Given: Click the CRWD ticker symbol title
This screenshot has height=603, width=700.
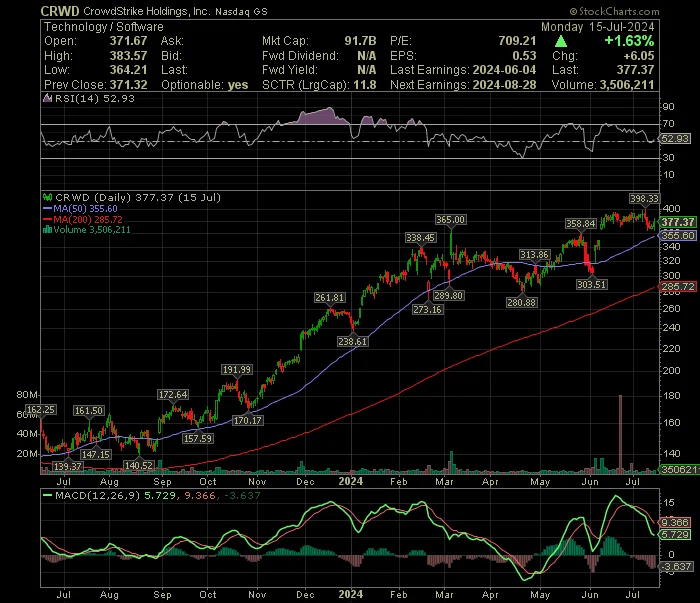Looking at the screenshot, I should point(60,11).
